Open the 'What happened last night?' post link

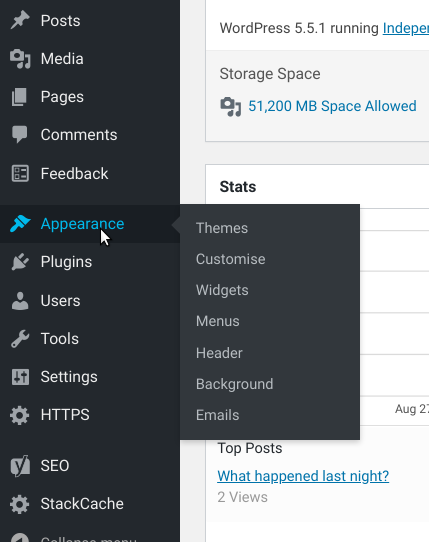[303, 476]
